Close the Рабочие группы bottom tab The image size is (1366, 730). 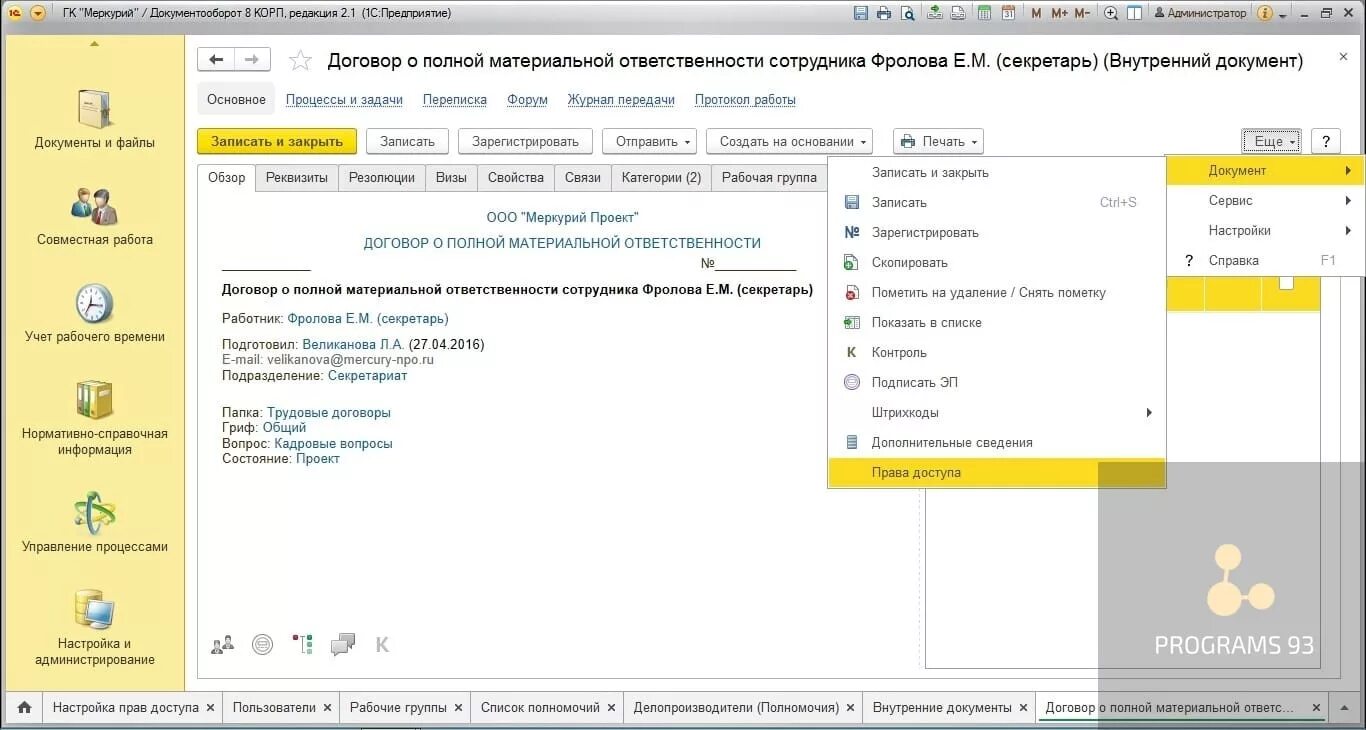458,707
